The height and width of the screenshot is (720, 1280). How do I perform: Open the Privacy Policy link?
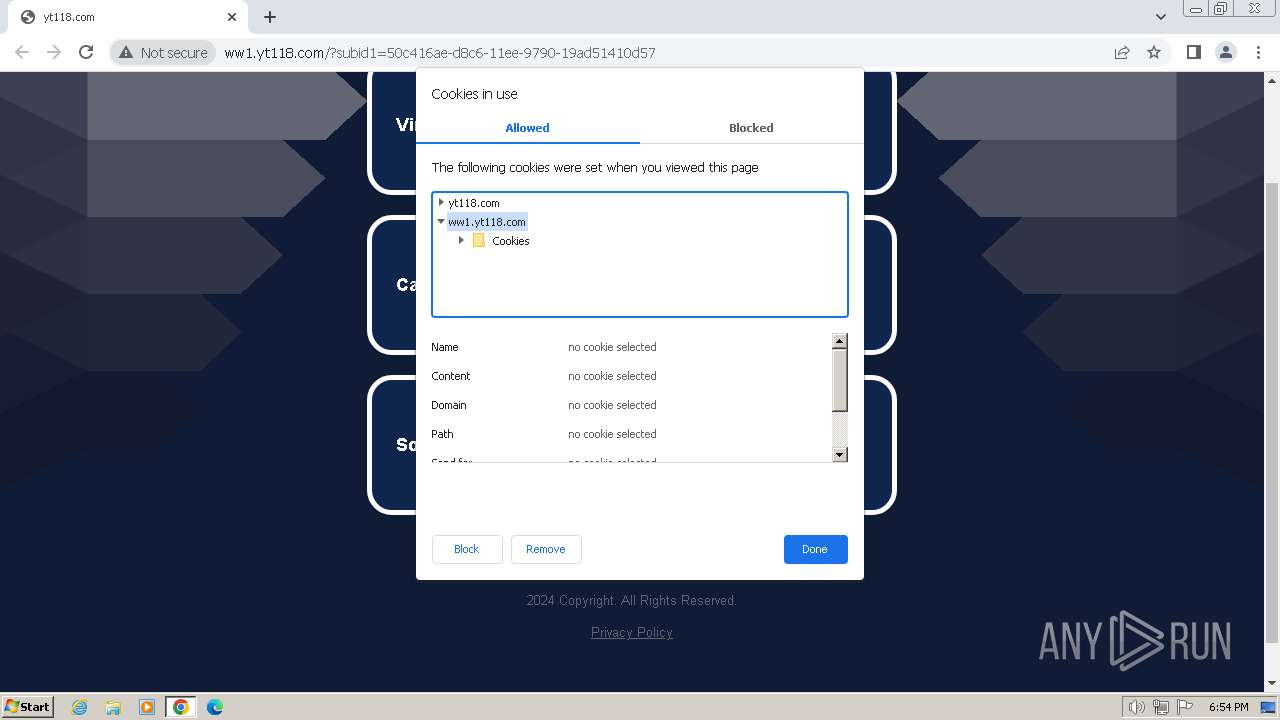[x=632, y=632]
